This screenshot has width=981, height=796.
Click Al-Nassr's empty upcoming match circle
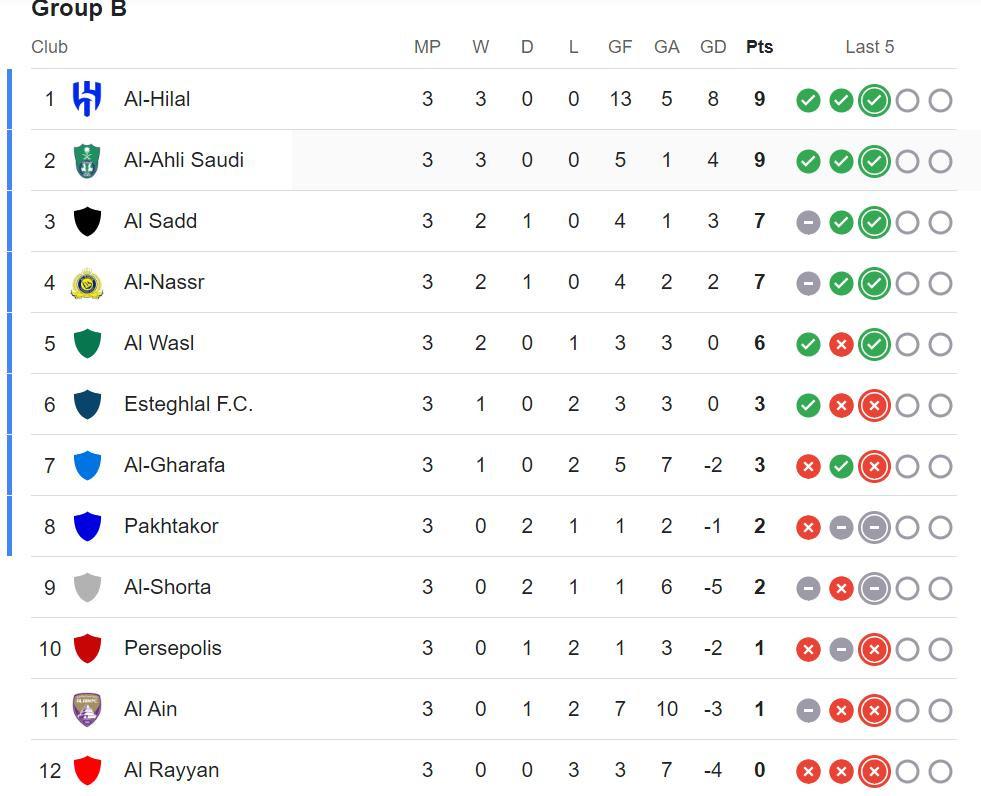(x=907, y=283)
